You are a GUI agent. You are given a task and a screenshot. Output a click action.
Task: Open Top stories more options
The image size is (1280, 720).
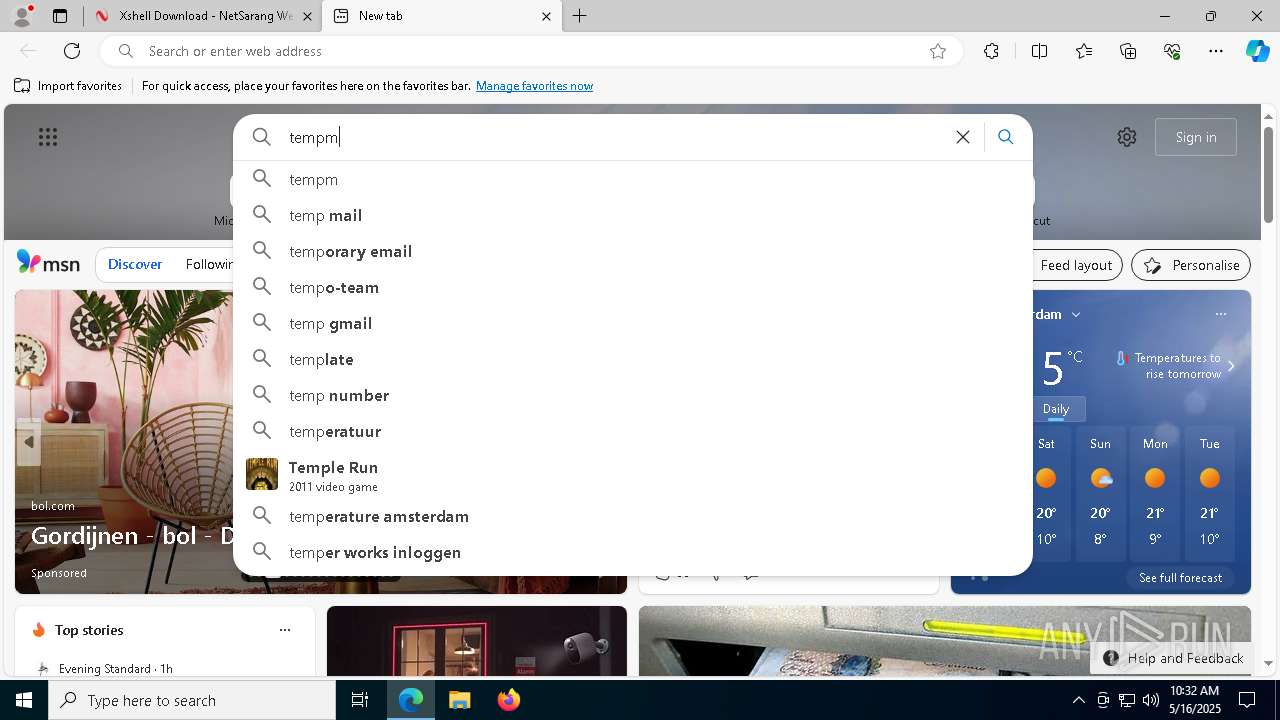coord(285,630)
